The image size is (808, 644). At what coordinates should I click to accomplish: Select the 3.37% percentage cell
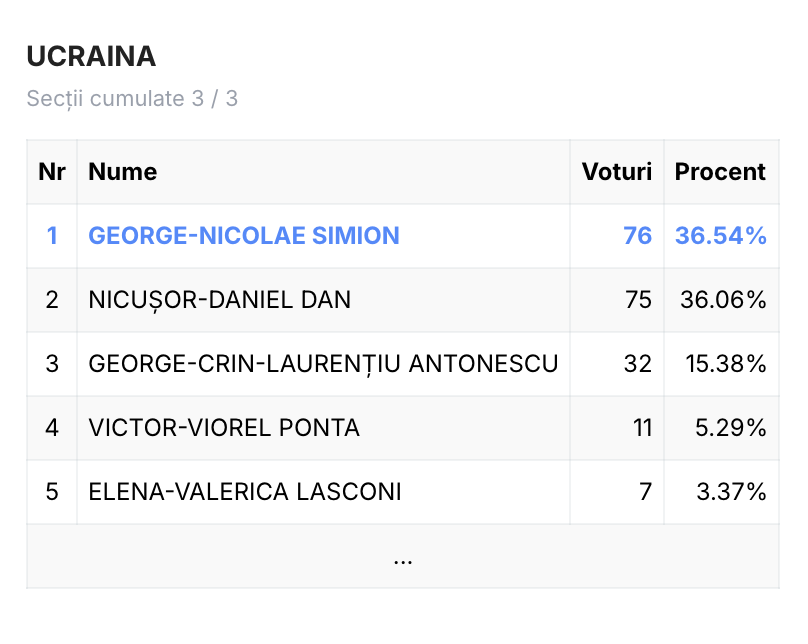tap(721, 492)
